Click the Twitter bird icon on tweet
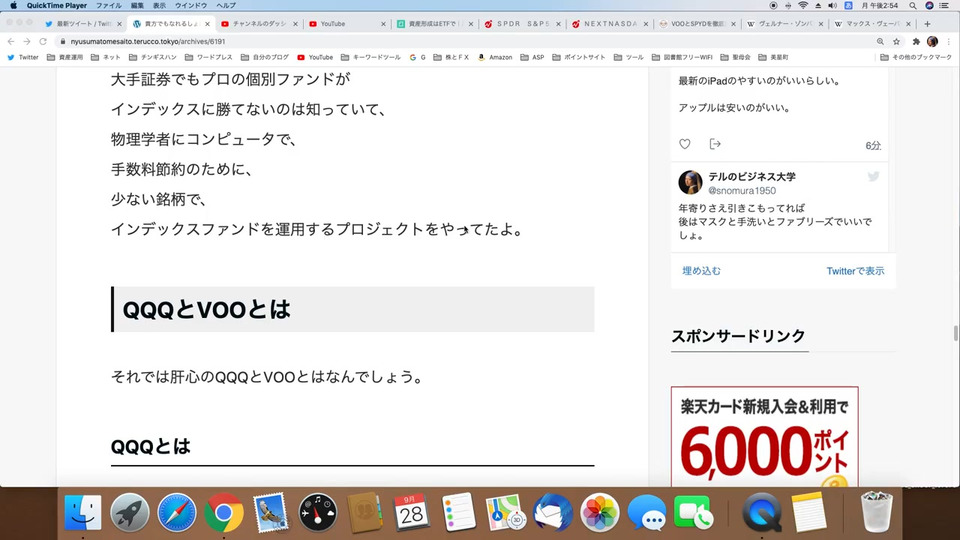Viewport: 960px width, 540px height. coord(873,176)
